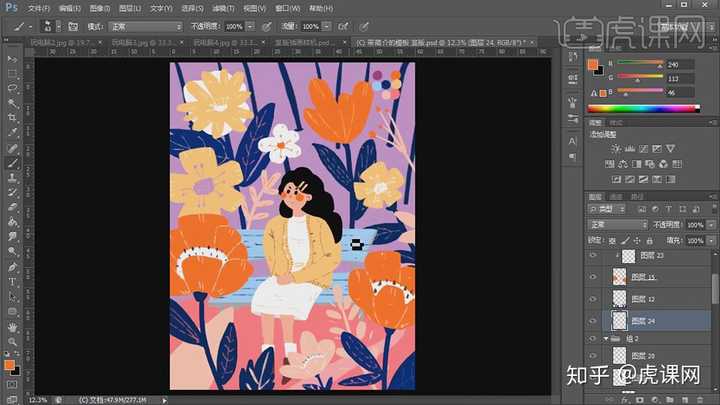Switch to the 通道 channels tab
Screen dimensions: 720x405
coord(616,197)
